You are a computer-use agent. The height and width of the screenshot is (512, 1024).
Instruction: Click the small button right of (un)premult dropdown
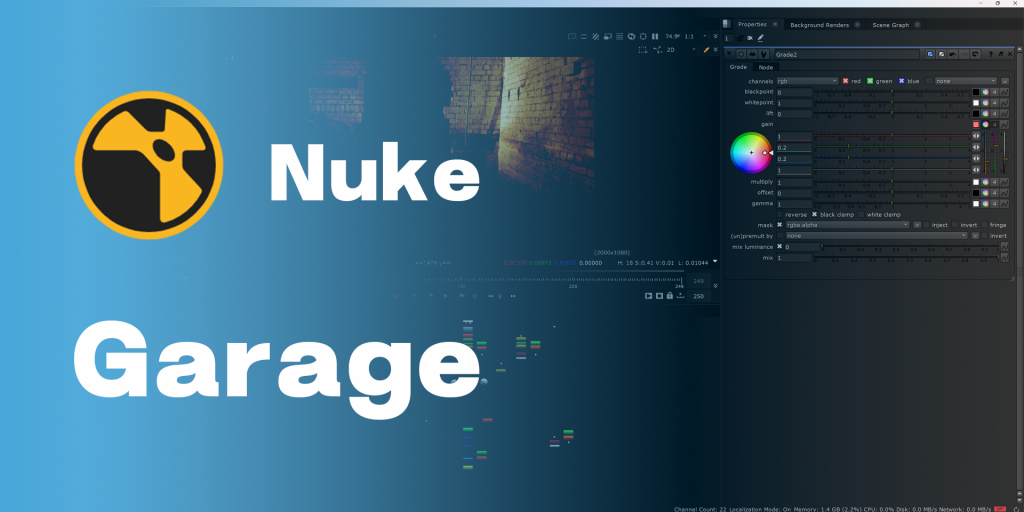click(976, 236)
